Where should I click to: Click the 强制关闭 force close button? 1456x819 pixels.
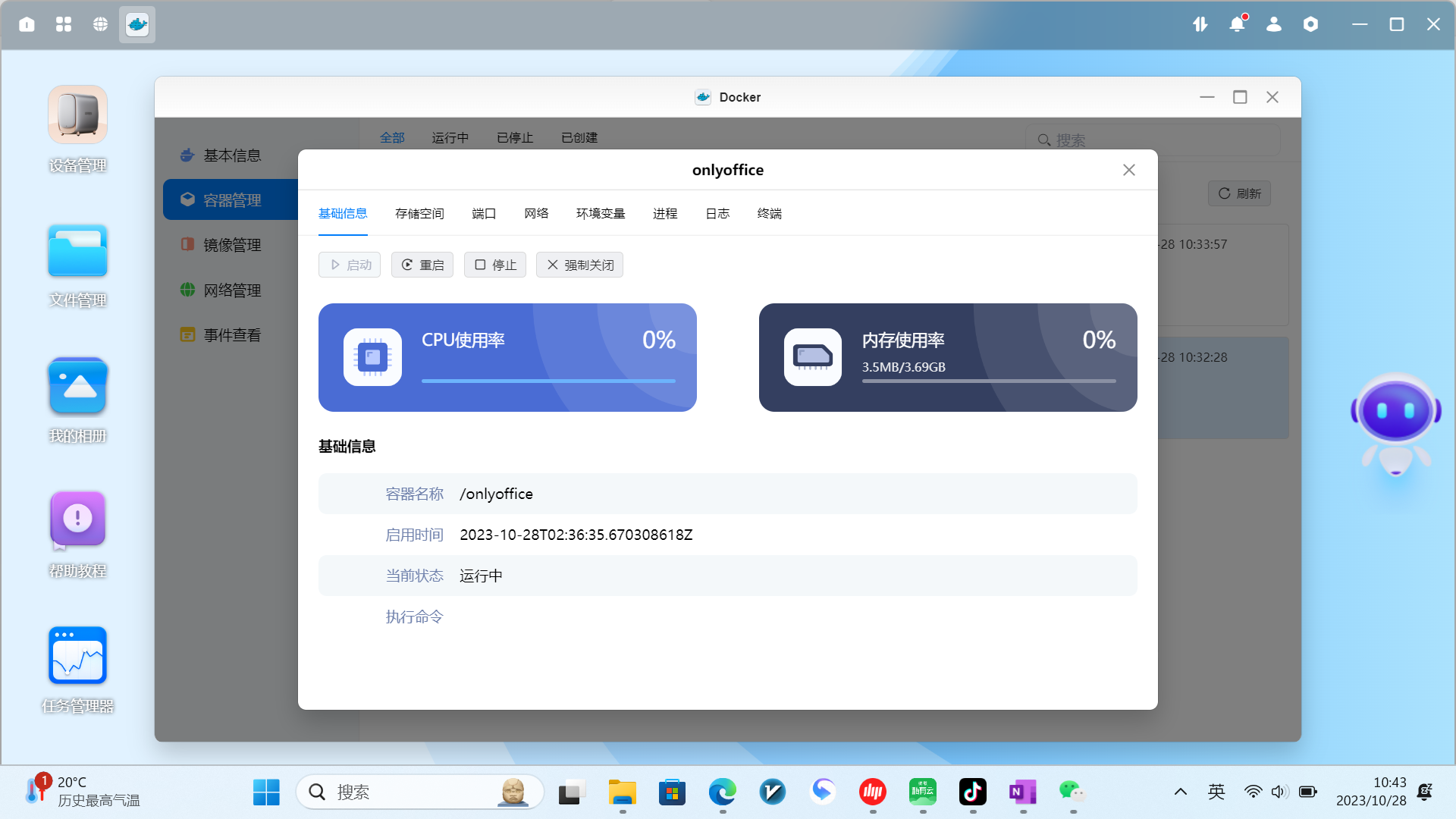coord(579,265)
